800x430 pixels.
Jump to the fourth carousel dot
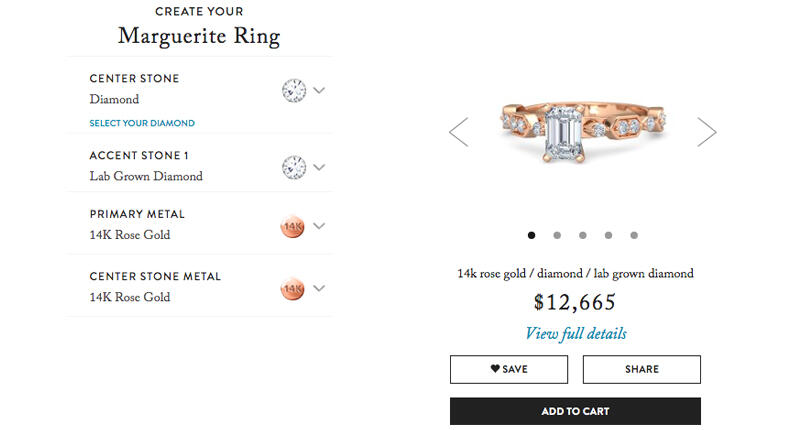[x=608, y=236]
